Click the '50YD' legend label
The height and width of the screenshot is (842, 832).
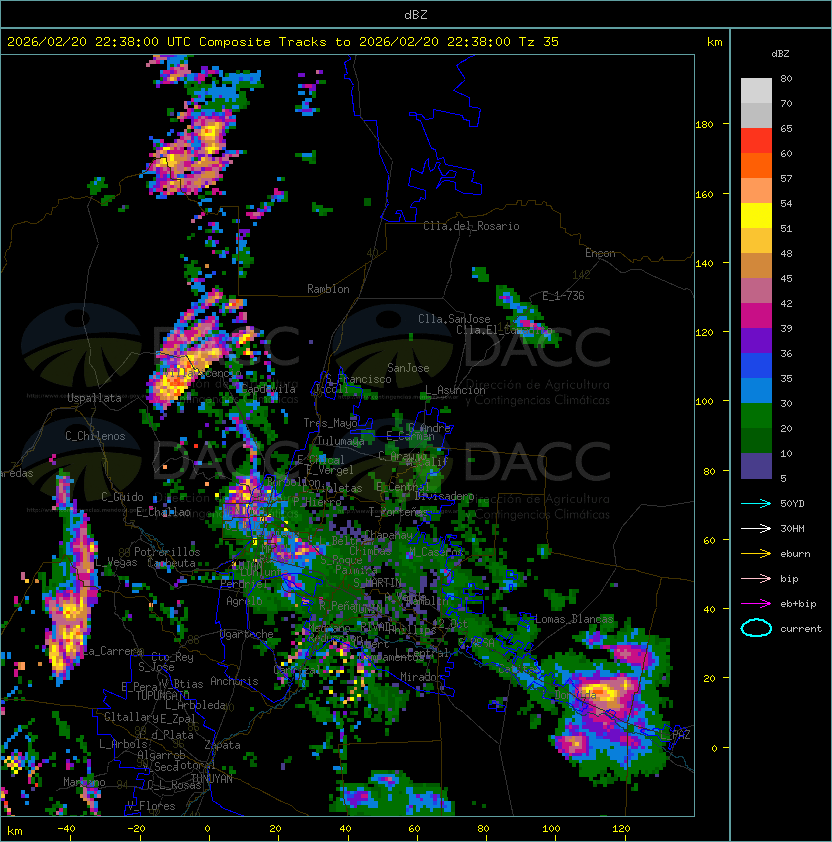coord(792,503)
